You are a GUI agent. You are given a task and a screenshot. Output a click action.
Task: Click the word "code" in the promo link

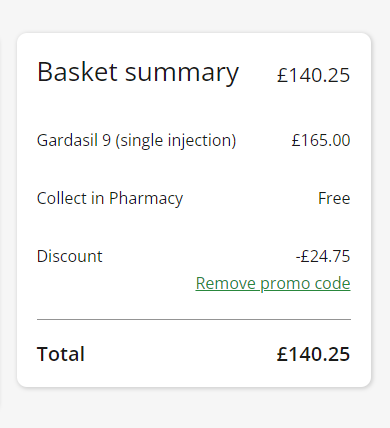coord(332,283)
